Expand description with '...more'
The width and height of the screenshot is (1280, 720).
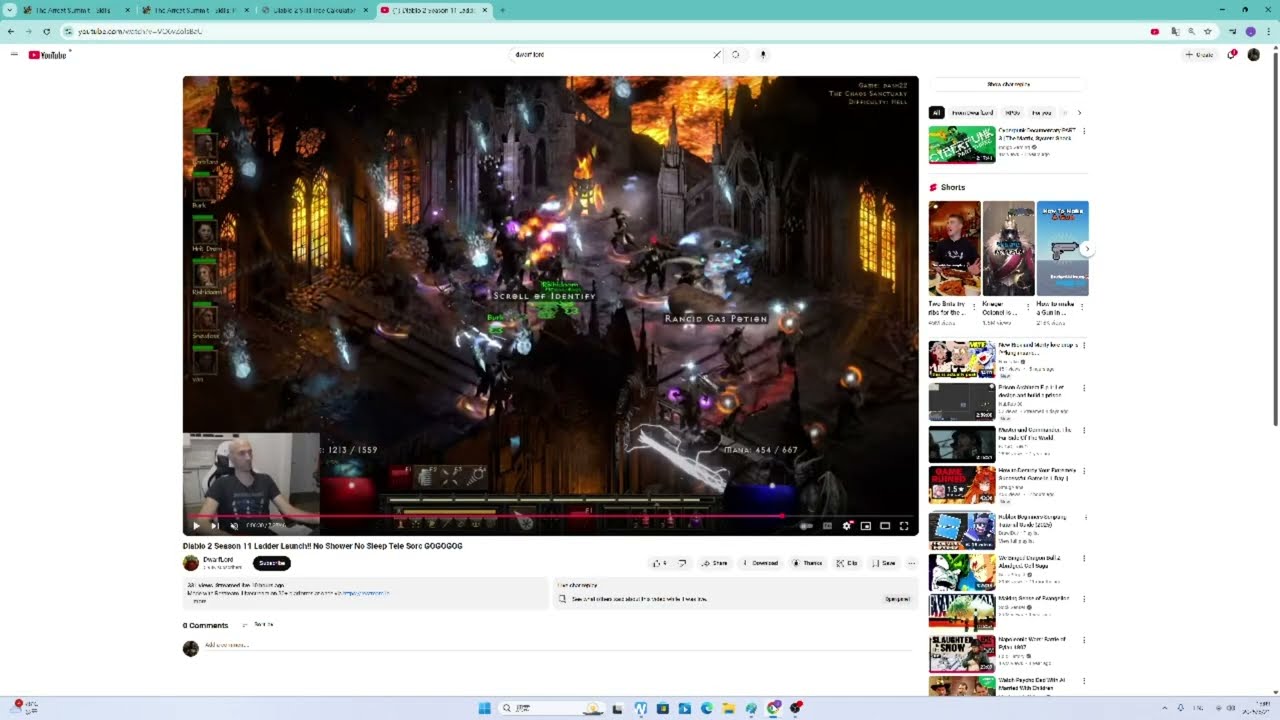199,601
